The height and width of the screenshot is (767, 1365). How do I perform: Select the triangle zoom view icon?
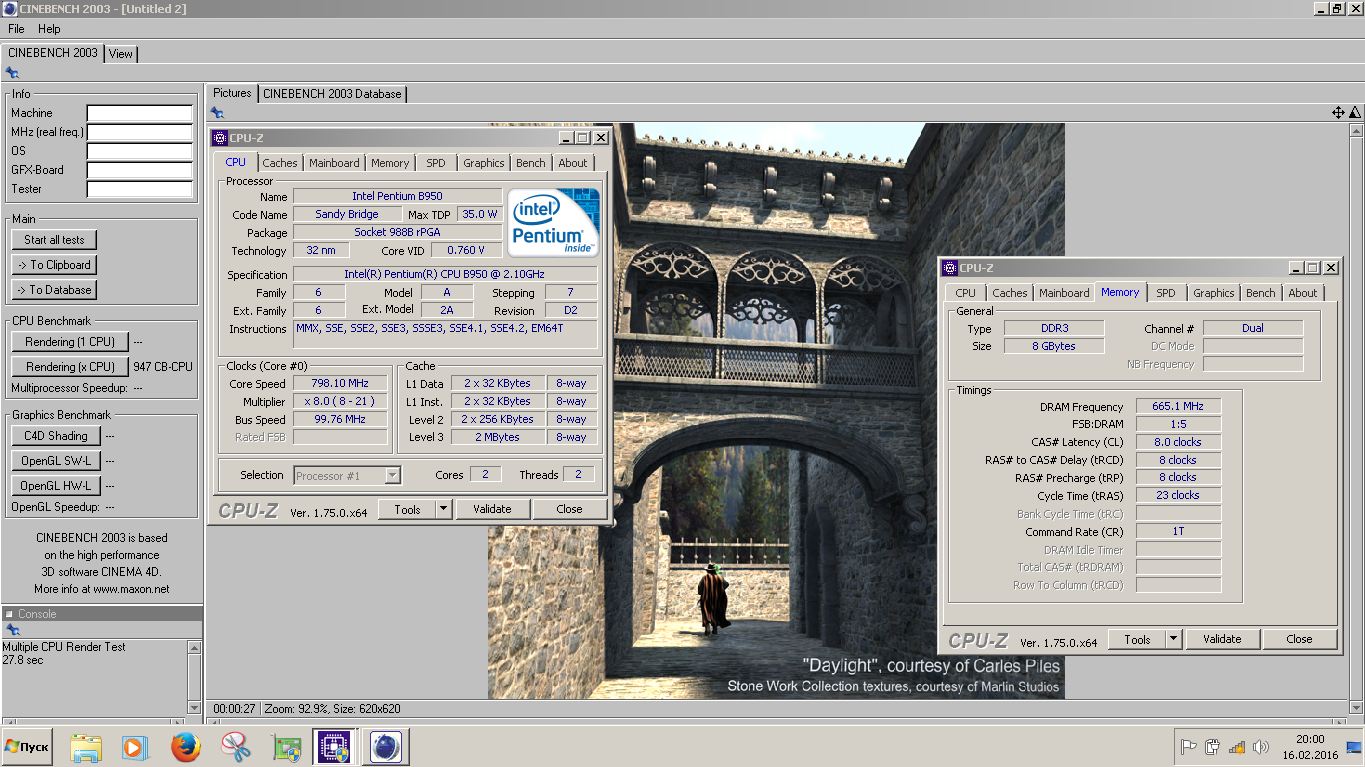pos(1355,113)
